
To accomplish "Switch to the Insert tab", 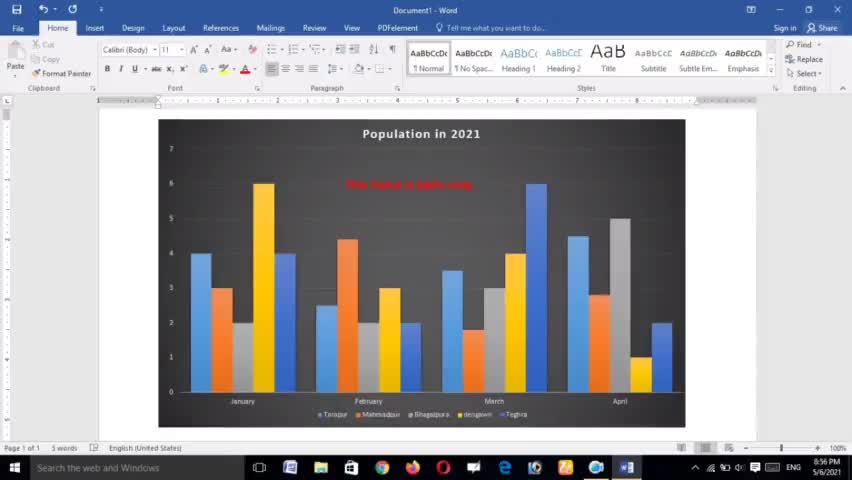I will pyautogui.click(x=95, y=28).
